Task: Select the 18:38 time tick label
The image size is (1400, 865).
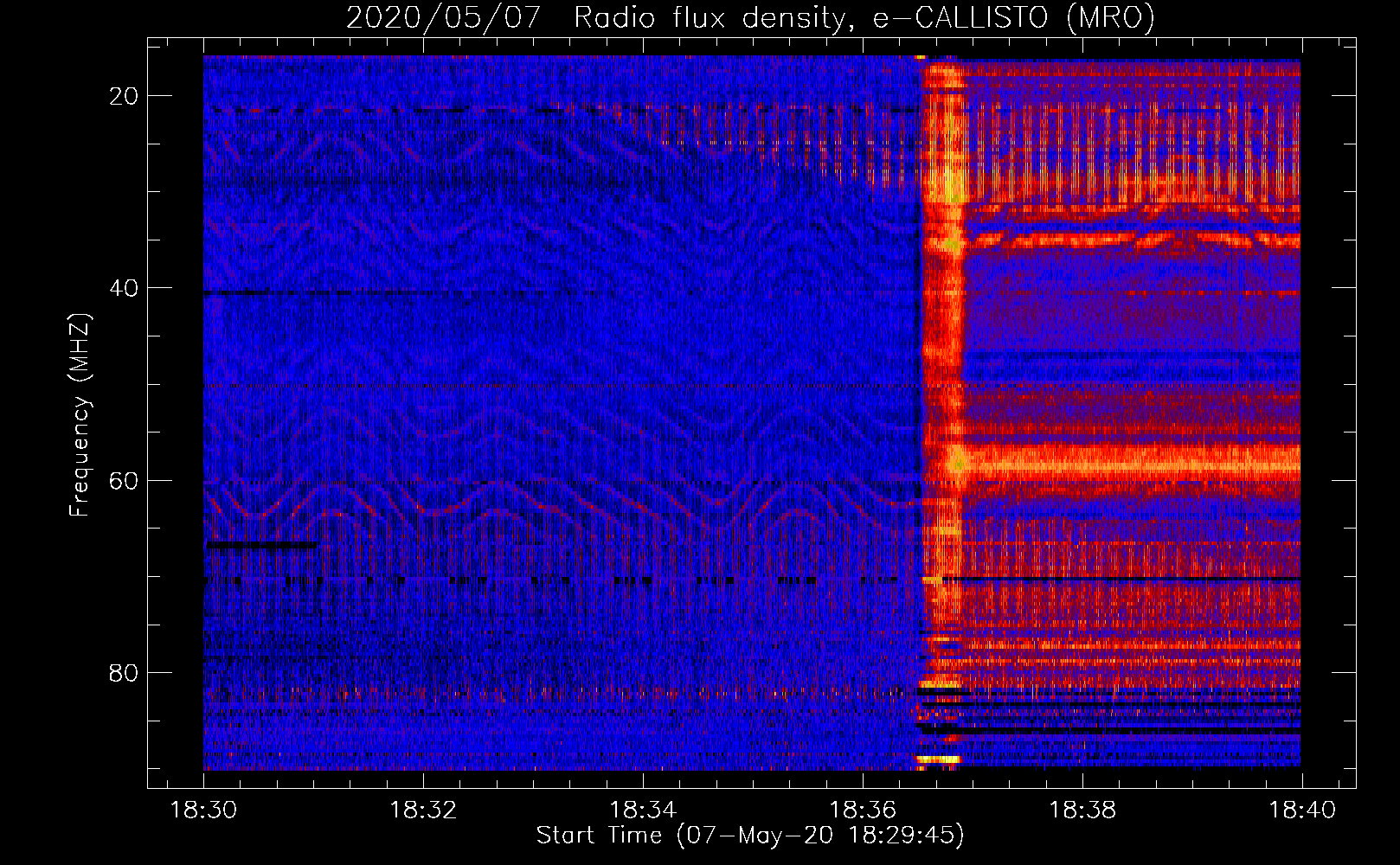Action: click(1082, 811)
